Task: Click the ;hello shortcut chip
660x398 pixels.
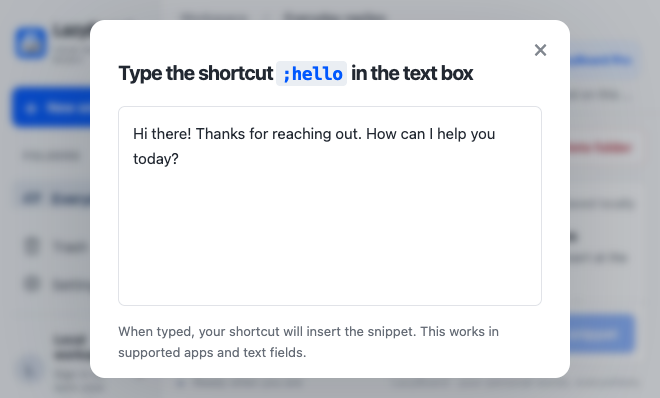Action: point(311,74)
